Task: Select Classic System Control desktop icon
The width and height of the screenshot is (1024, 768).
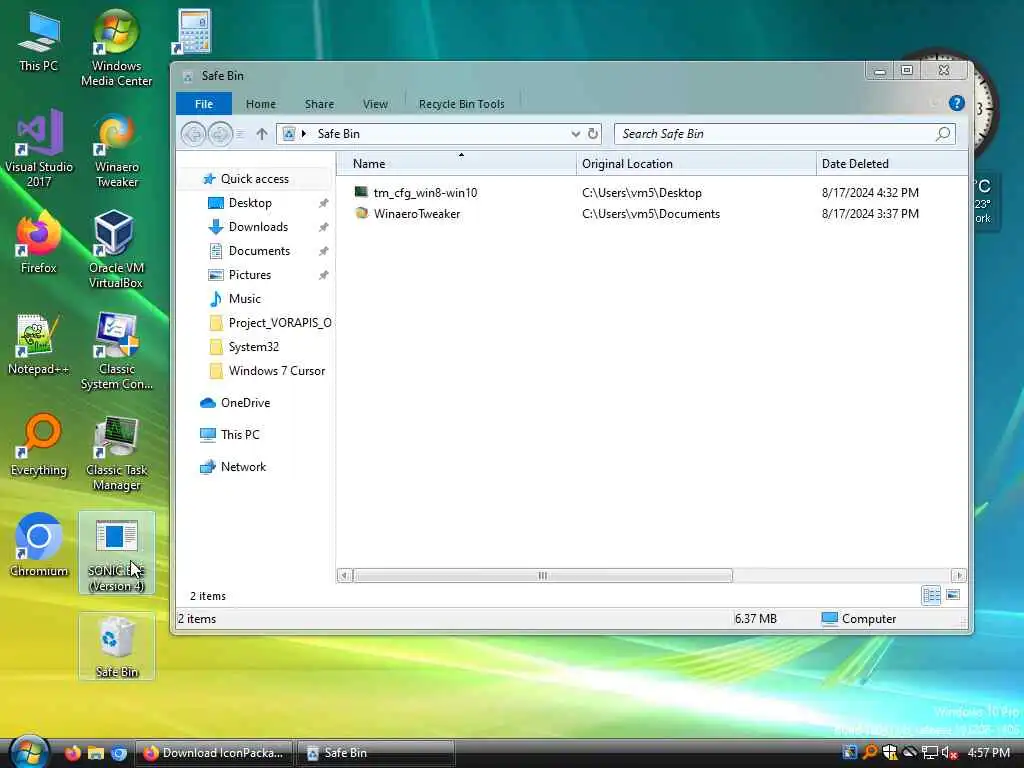Action: point(116,351)
